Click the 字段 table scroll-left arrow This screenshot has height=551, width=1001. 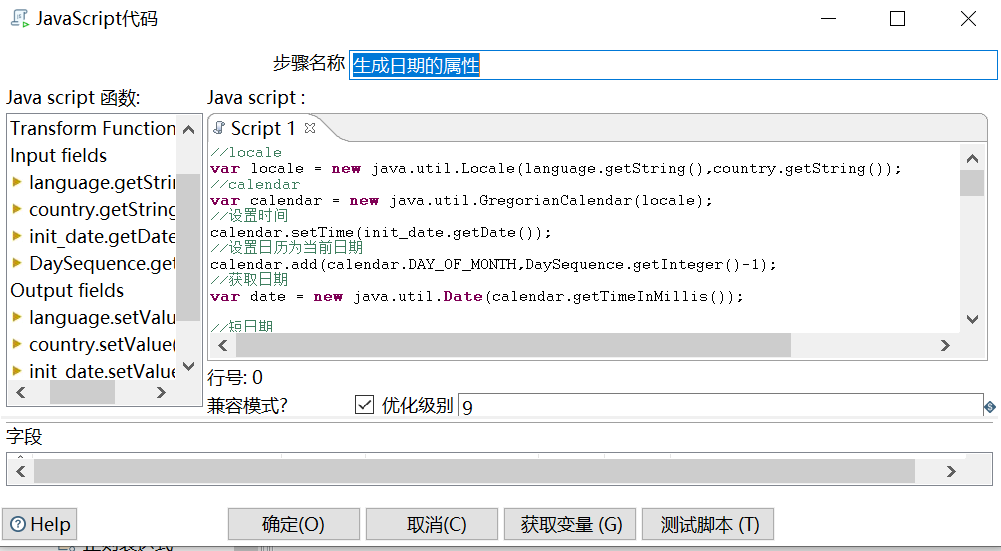click(20, 471)
